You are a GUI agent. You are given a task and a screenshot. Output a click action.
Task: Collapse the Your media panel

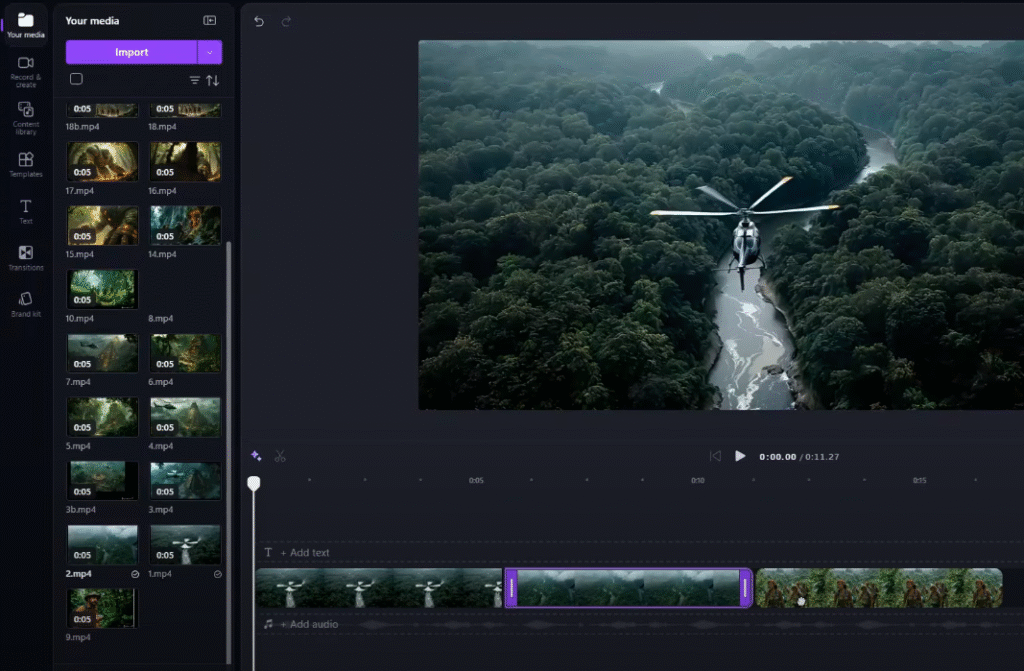coord(210,20)
